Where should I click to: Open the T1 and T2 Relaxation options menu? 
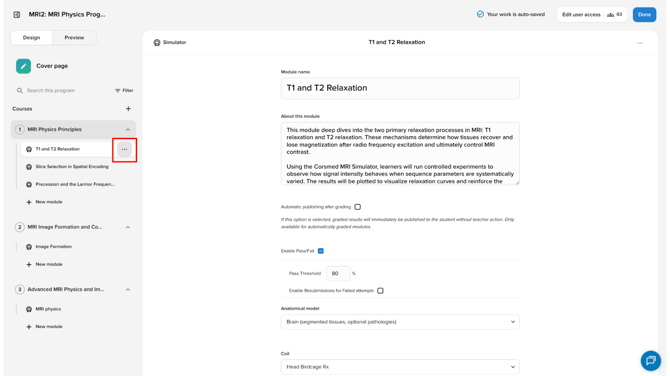pos(124,150)
